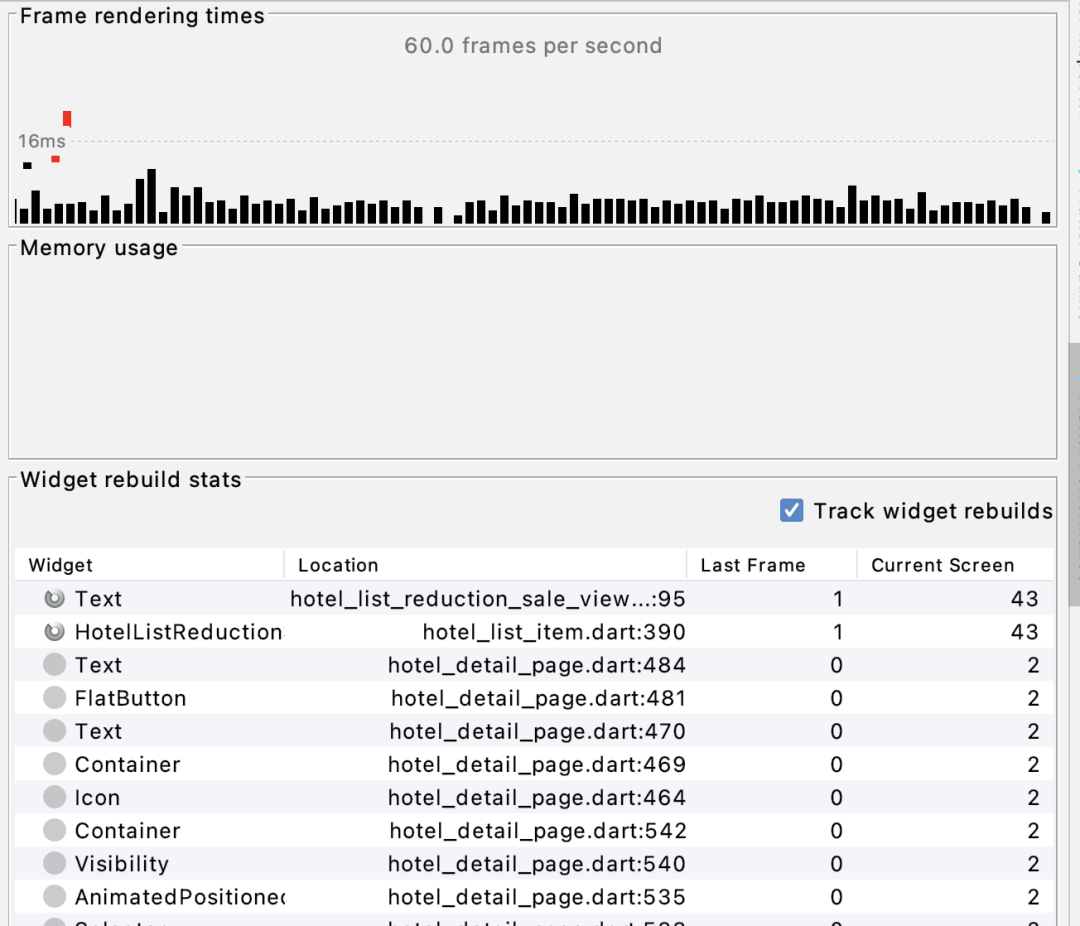
Task: Click the gray circle icon beside AnimatedPositioned
Action: tap(55, 897)
